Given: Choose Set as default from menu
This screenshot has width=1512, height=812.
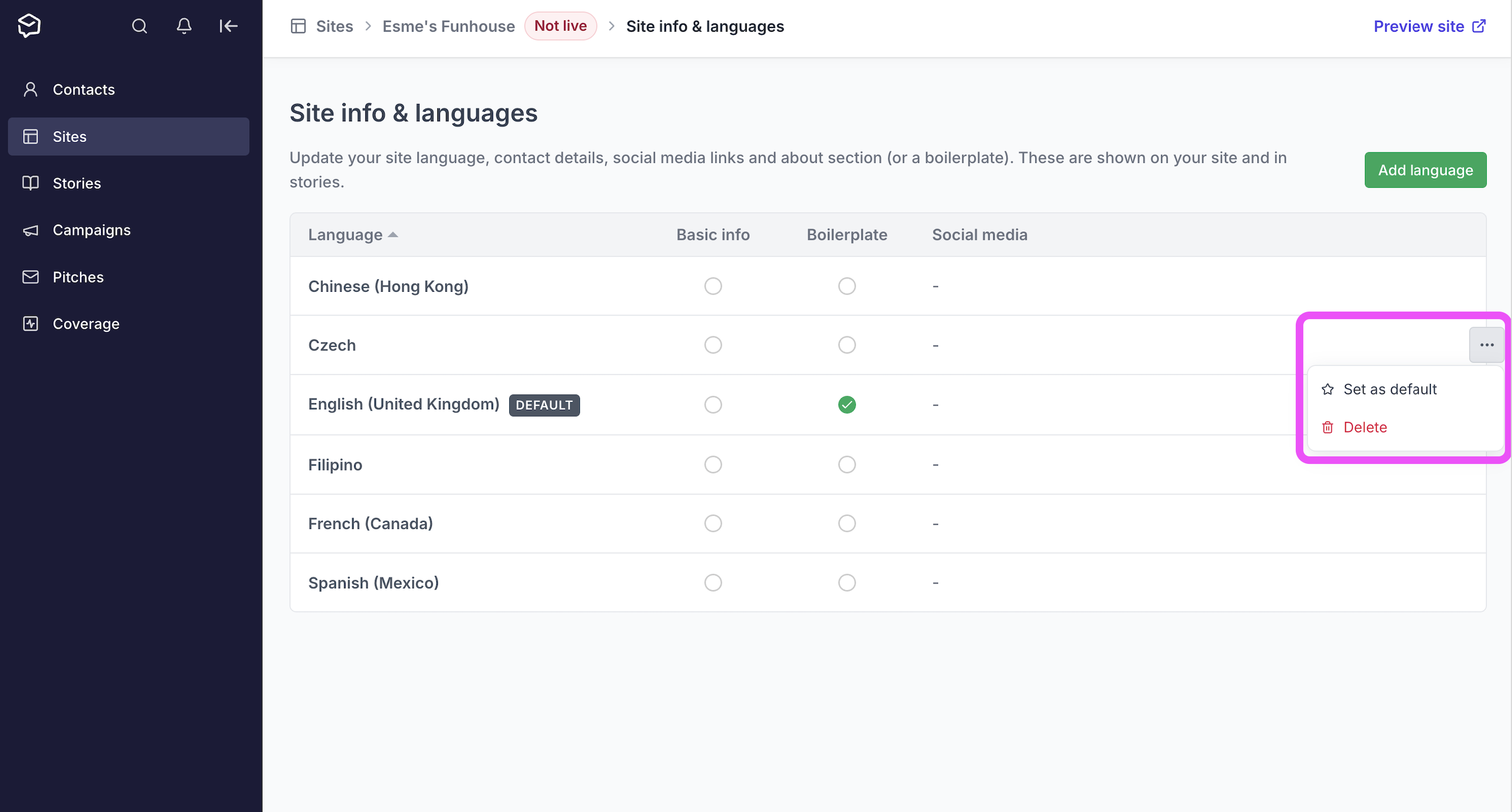Looking at the screenshot, I should coord(1405,389).
